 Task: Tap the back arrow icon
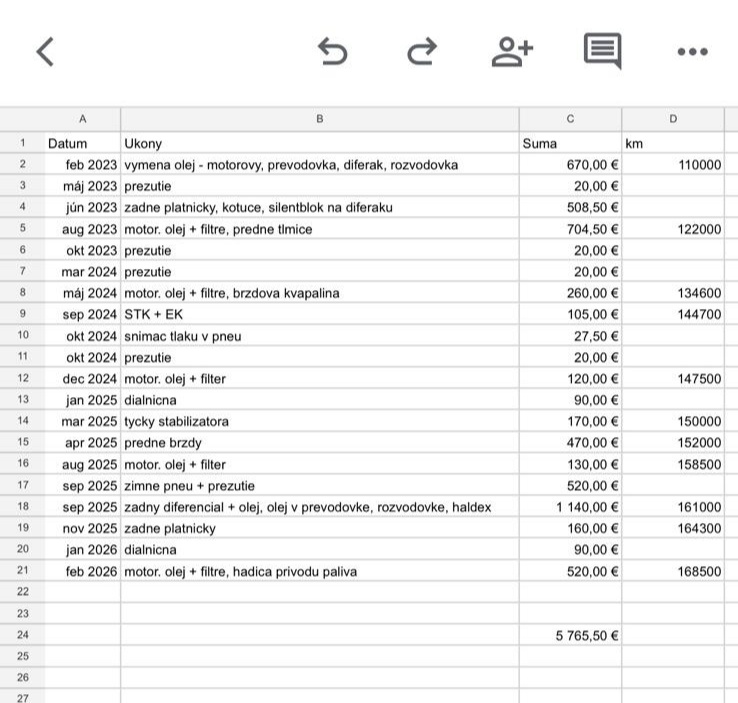44,52
